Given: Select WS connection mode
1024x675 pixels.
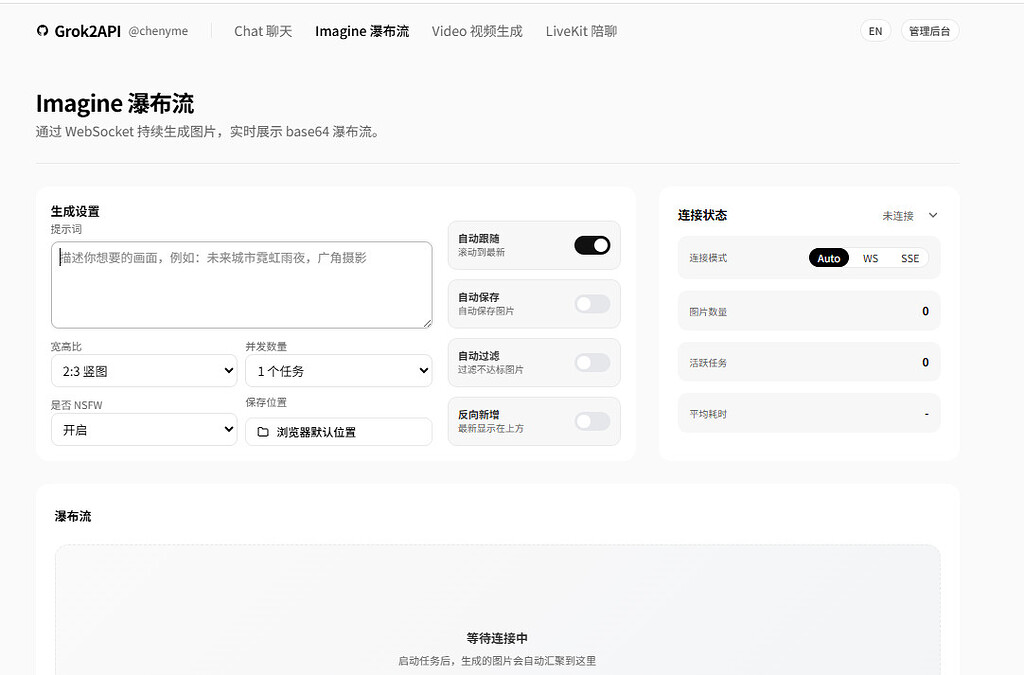Looking at the screenshot, I should pos(870,258).
